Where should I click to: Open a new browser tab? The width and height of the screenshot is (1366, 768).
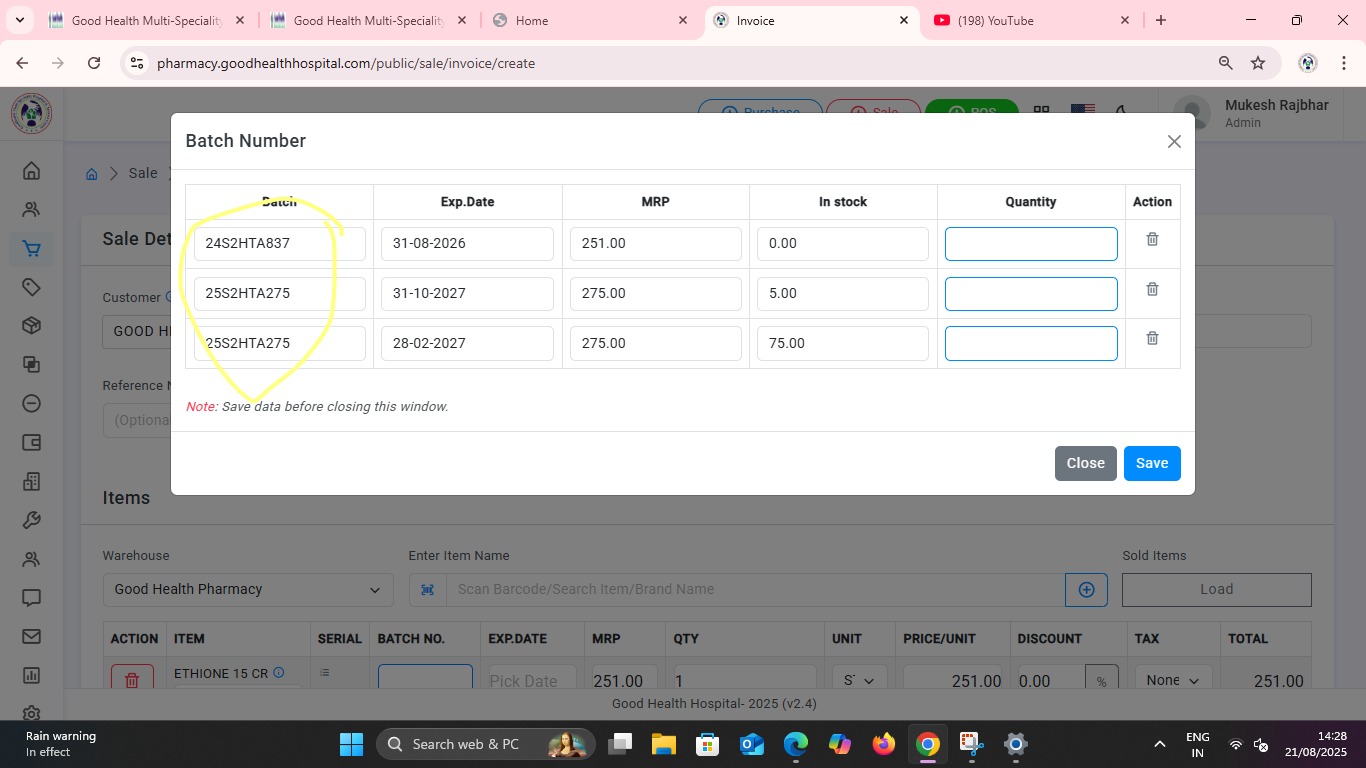pos(1161,20)
